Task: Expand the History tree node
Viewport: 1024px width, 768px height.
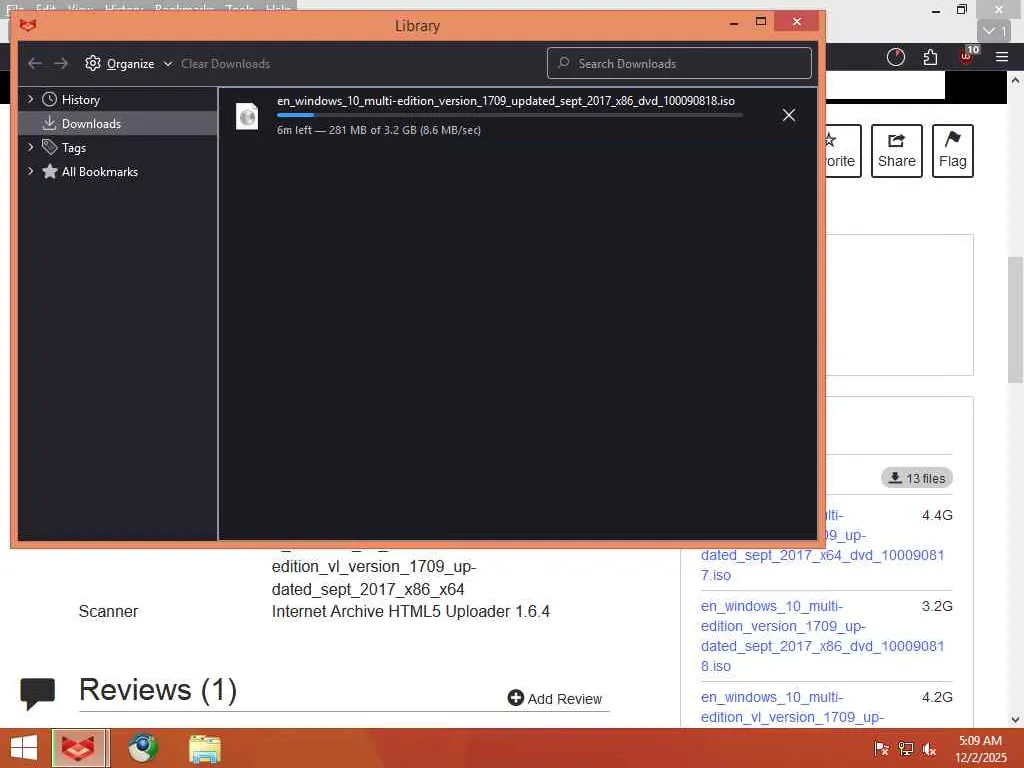Action: (x=30, y=99)
